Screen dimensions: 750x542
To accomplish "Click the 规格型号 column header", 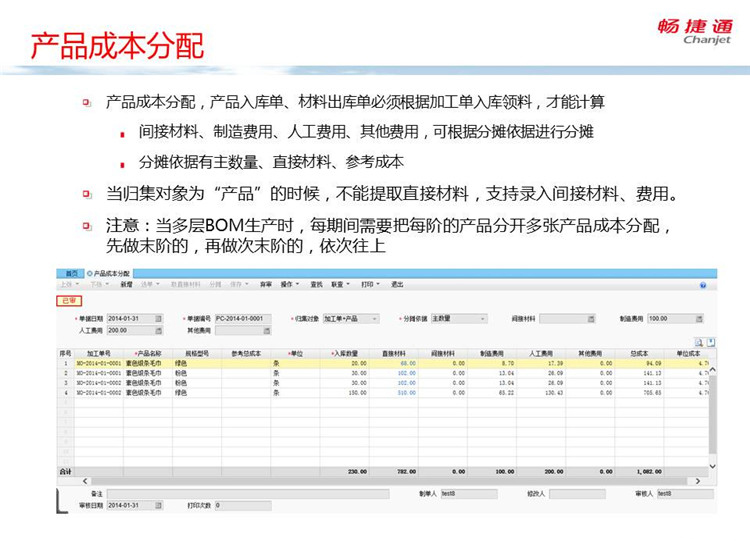I will (197, 354).
